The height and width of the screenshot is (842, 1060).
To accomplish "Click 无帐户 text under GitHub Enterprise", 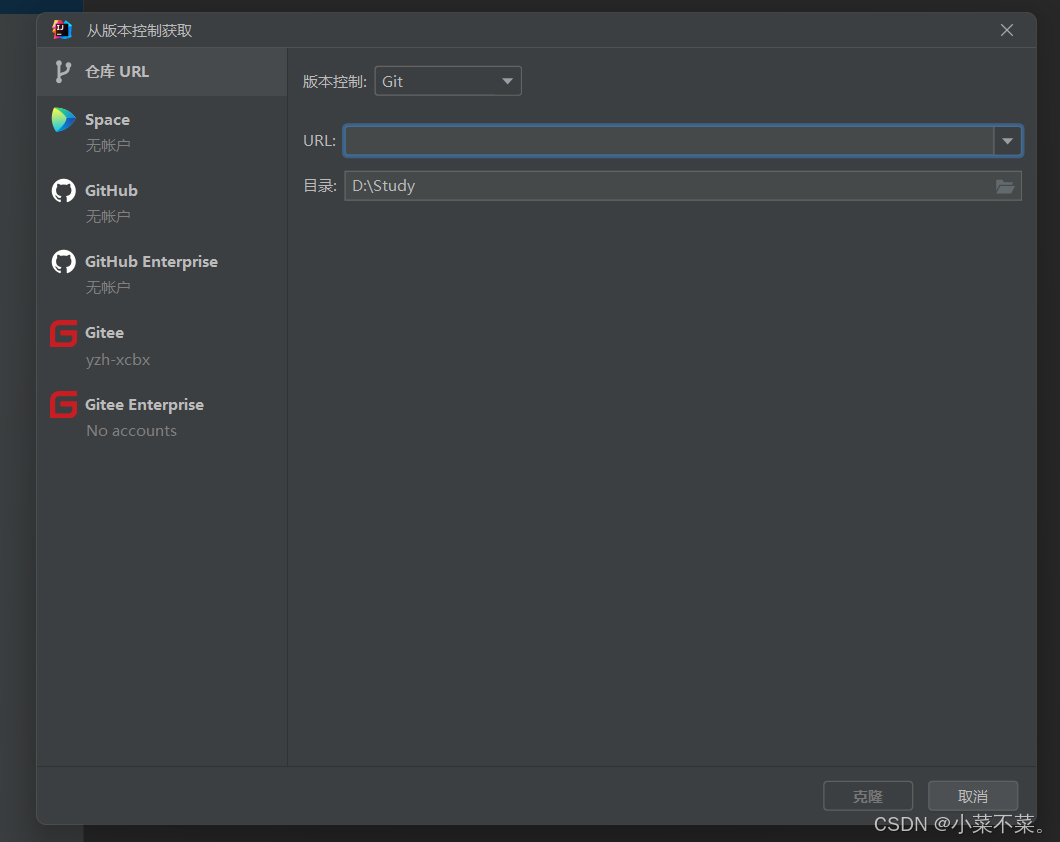I will point(108,287).
